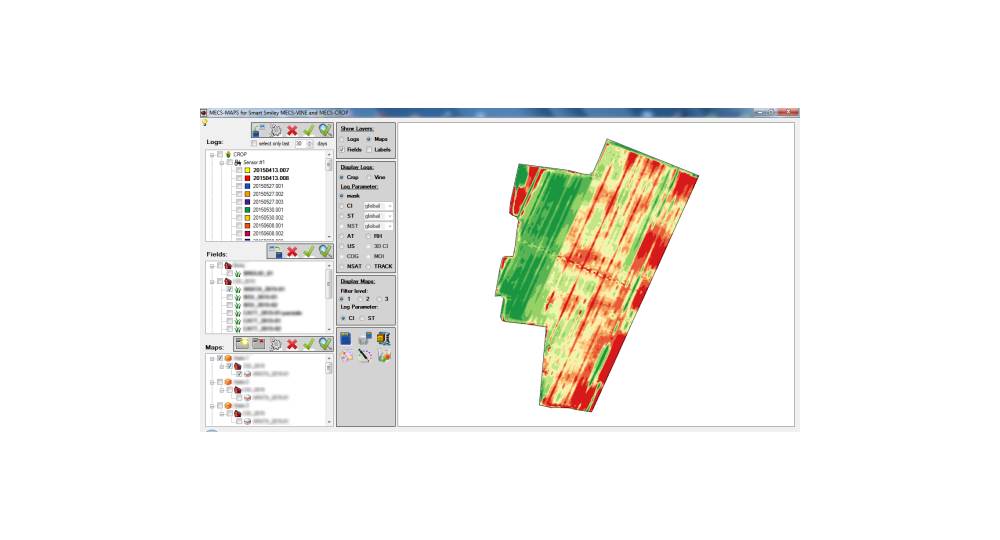This screenshot has height=540, width=1000.
Task: Click the magnifier check icon in Maps toolbar
Action: pos(325,344)
